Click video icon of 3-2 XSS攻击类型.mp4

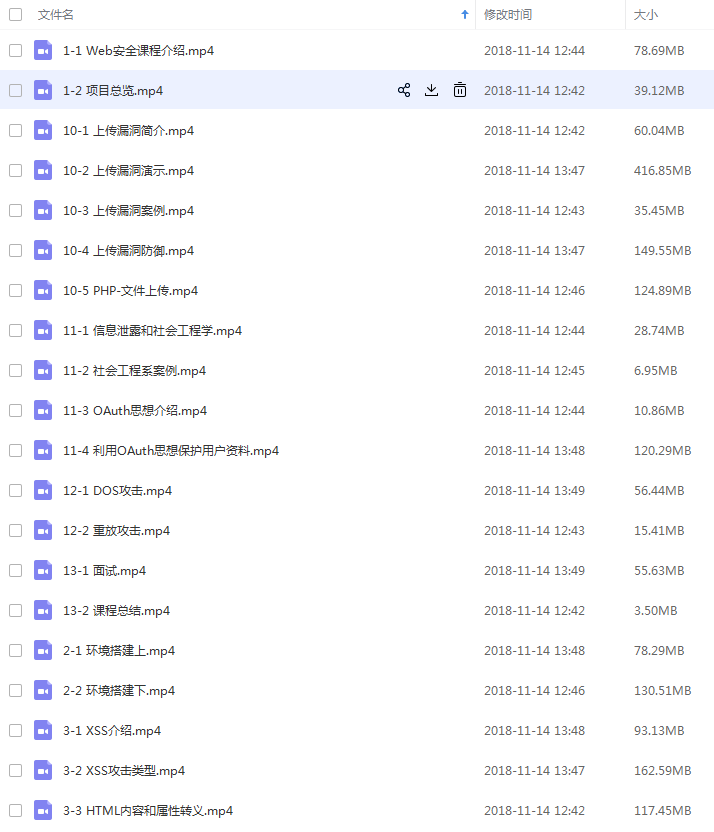[x=43, y=770]
